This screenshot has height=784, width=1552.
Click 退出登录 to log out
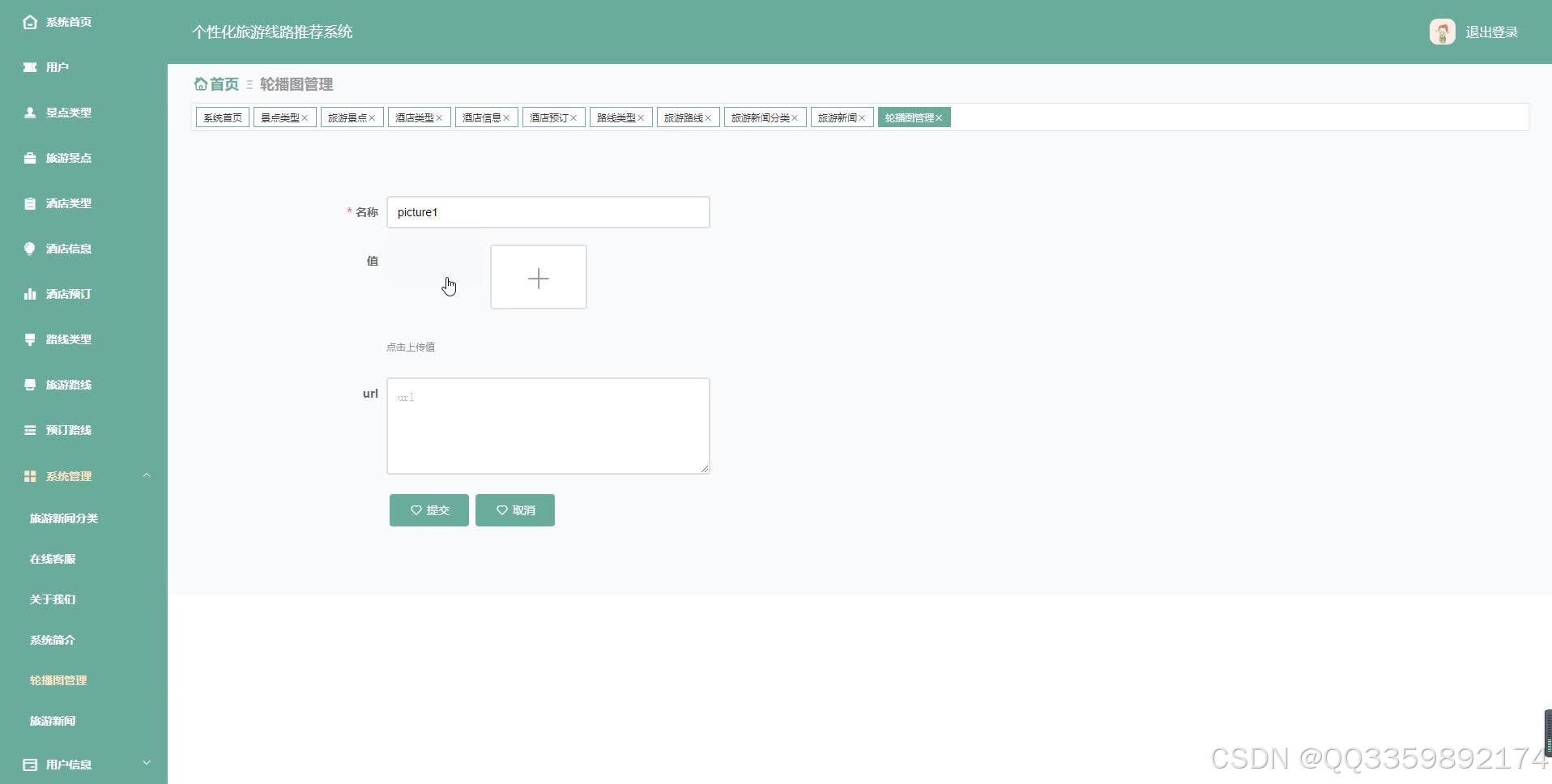point(1491,32)
